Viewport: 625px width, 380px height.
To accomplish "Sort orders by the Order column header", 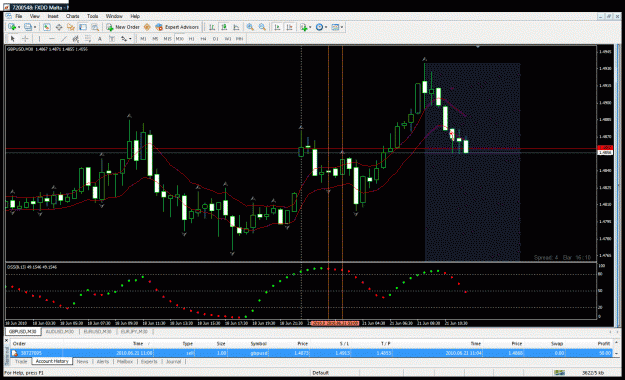I will tap(19, 343).
